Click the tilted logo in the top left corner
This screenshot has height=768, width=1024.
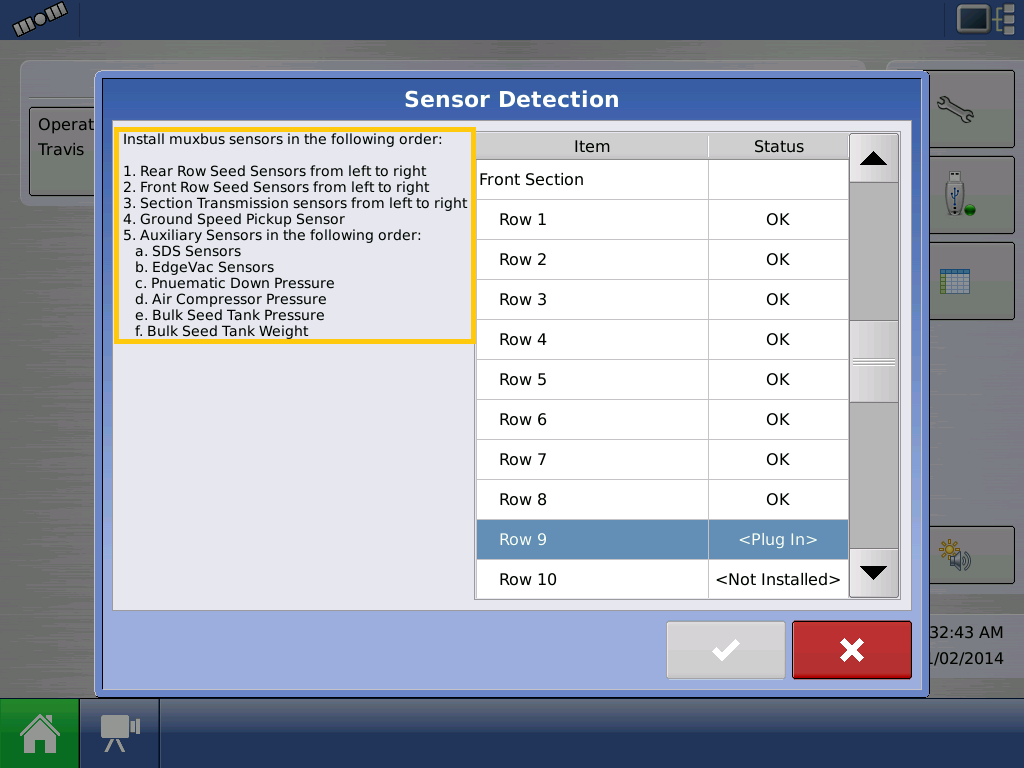click(x=38, y=20)
